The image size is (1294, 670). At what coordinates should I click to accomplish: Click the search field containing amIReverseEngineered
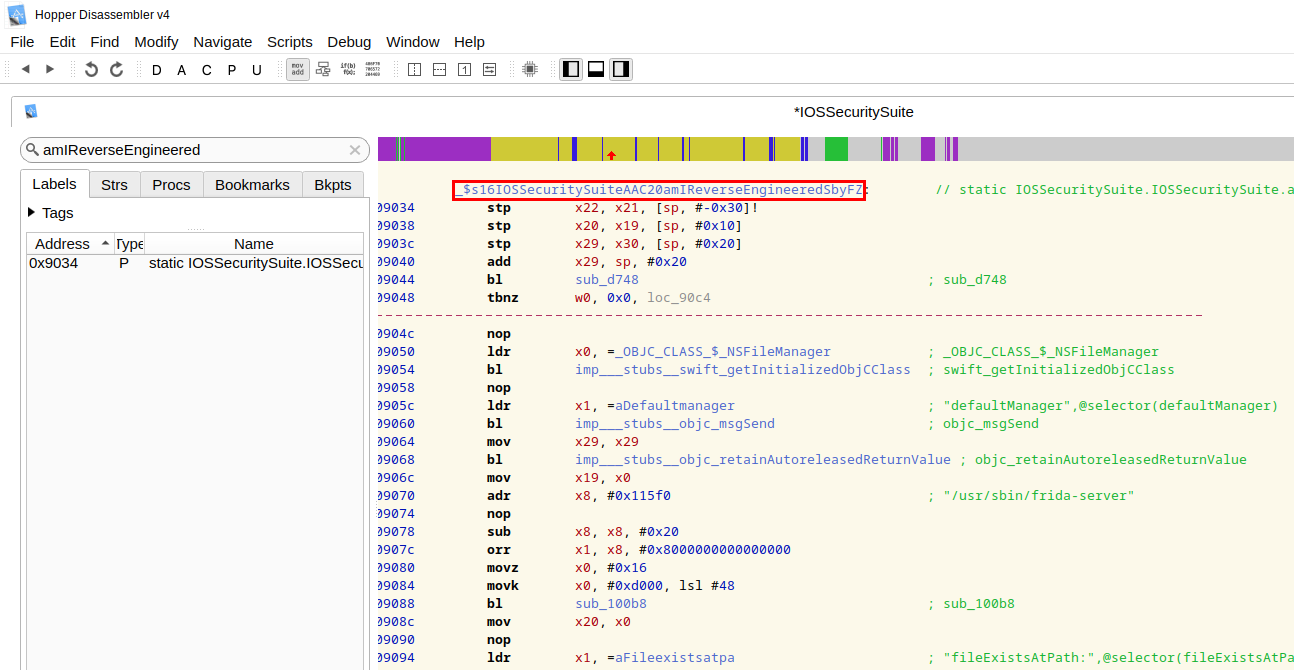click(x=195, y=150)
